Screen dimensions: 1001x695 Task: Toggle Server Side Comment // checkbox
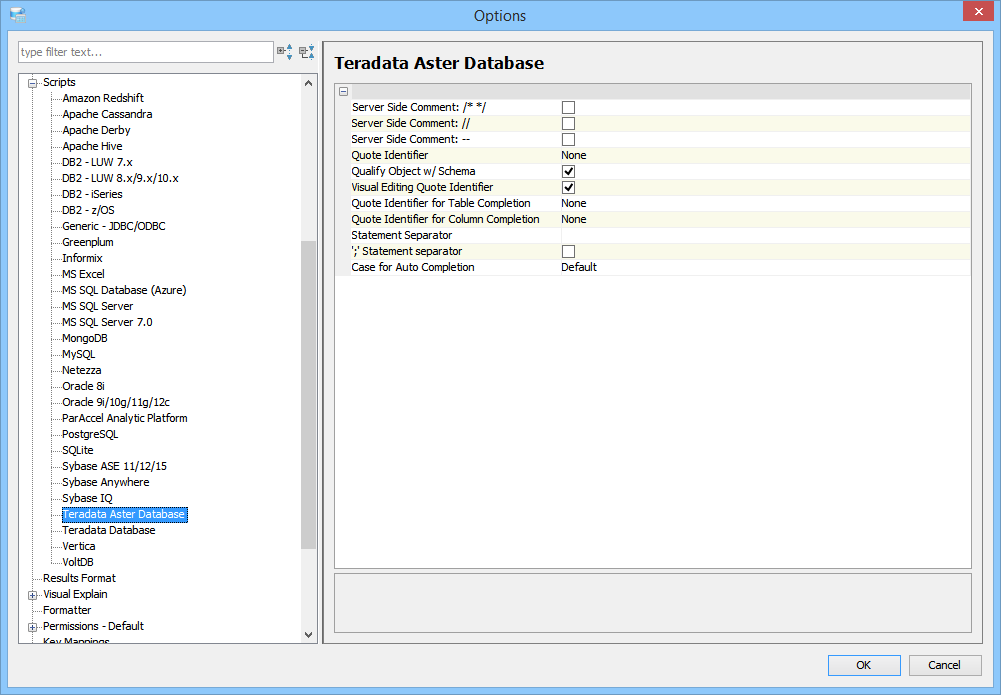pos(568,123)
